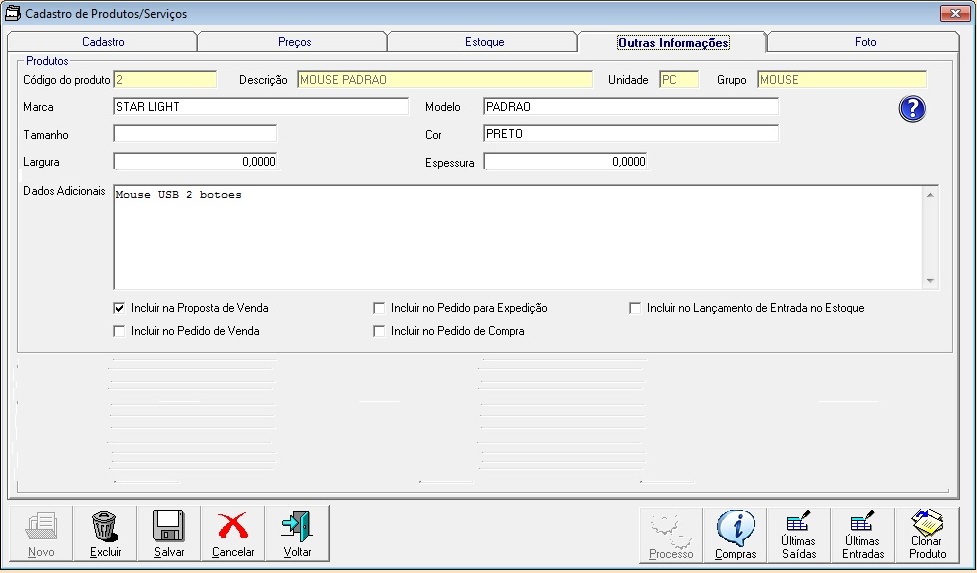
Task: Select the Estoque tab
Action: (x=484, y=42)
